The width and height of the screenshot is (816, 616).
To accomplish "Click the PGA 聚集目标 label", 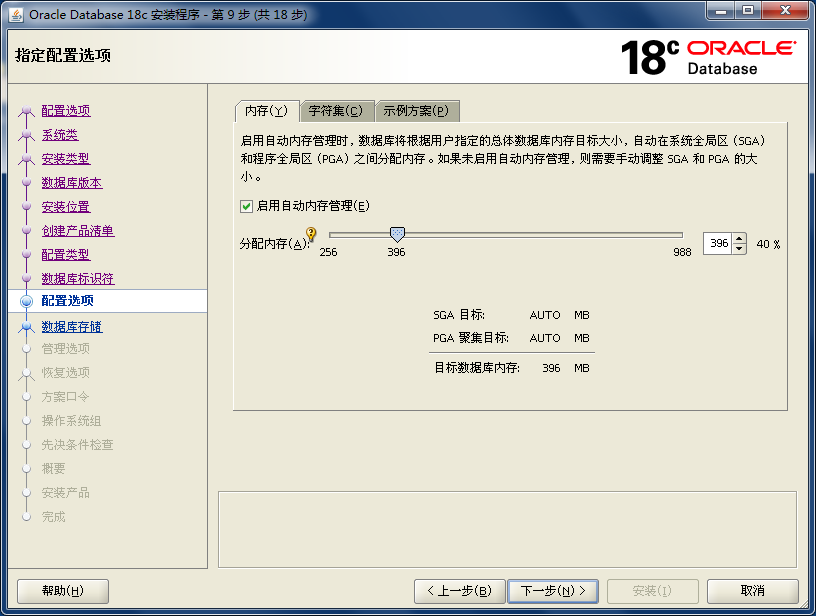I will click(x=471, y=338).
